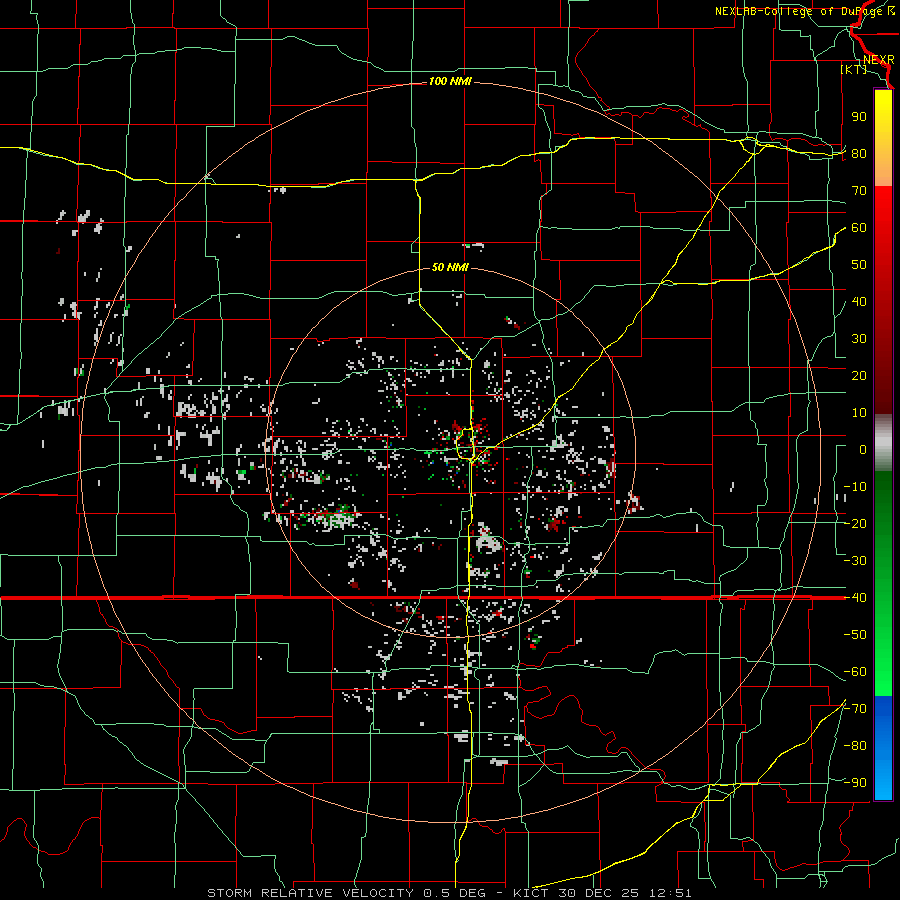
Task: Select the "KICT" radar site identifier
Action: click(531, 893)
